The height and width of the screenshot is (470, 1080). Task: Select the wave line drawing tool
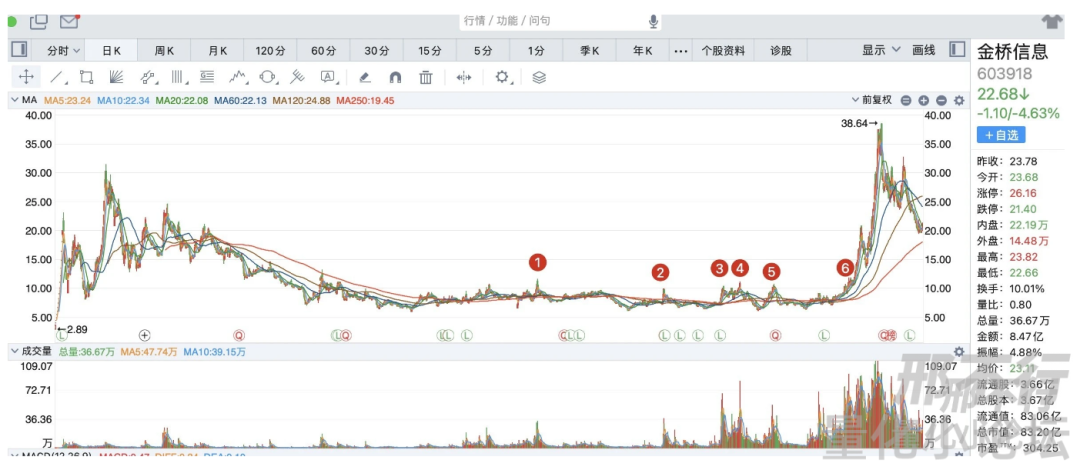click(x=238, y=76)
